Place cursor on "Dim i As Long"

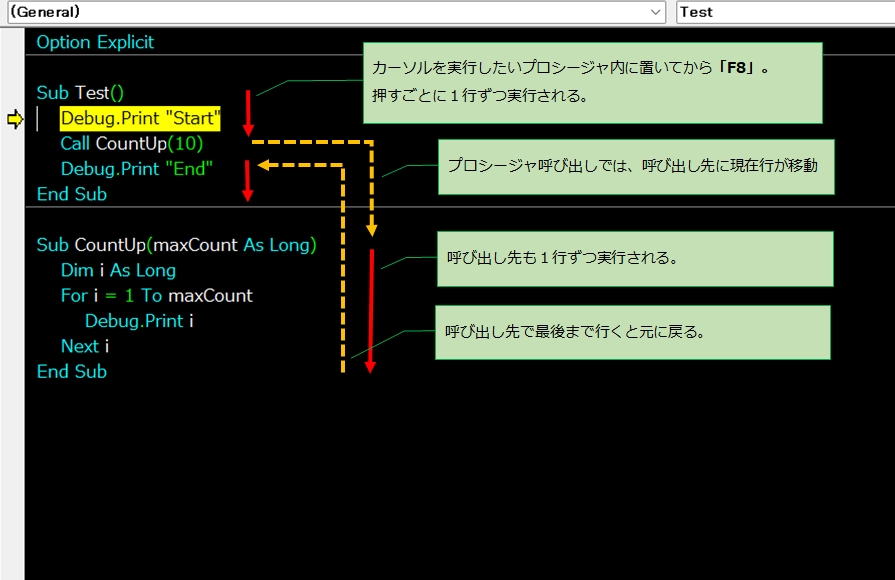click(x=118, y=270)
